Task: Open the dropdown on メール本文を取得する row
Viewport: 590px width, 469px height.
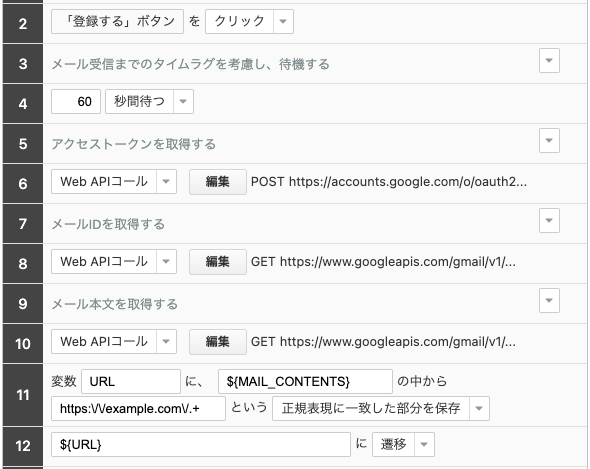Action: pyautogui.click(x=549, y=300)
